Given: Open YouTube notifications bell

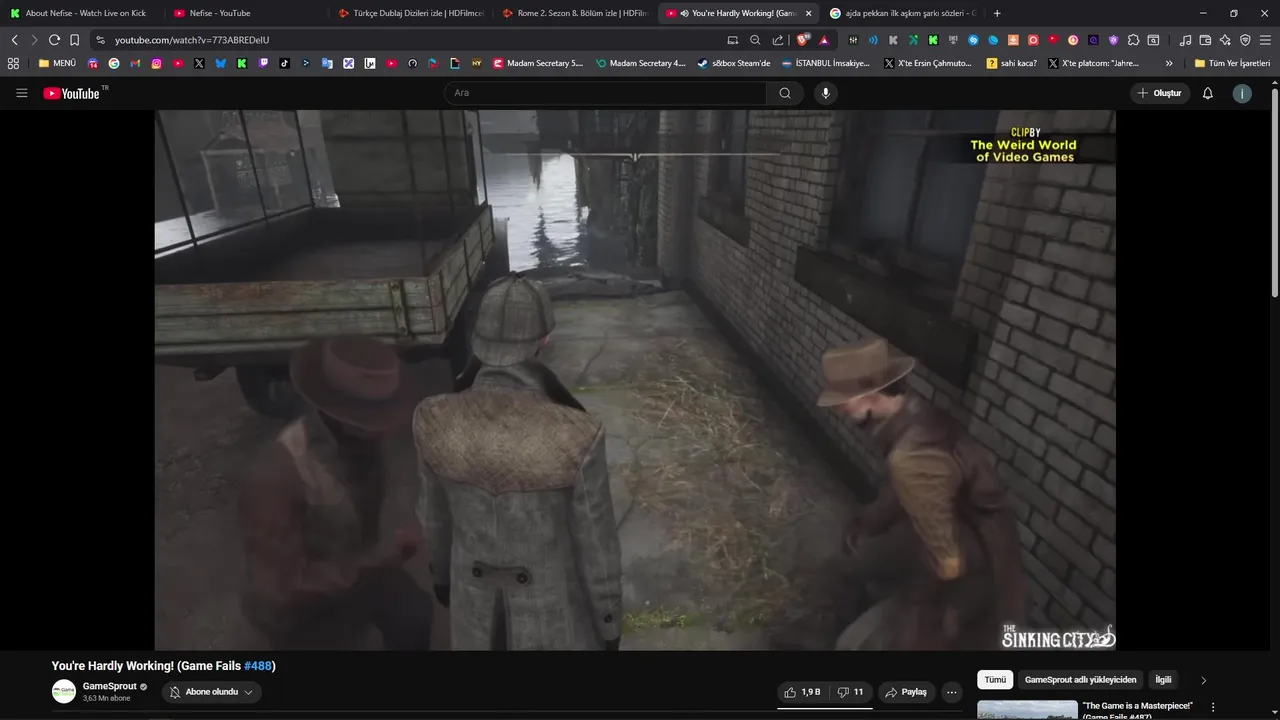Looking at the screenshot, I should (x=1207, y=93).
